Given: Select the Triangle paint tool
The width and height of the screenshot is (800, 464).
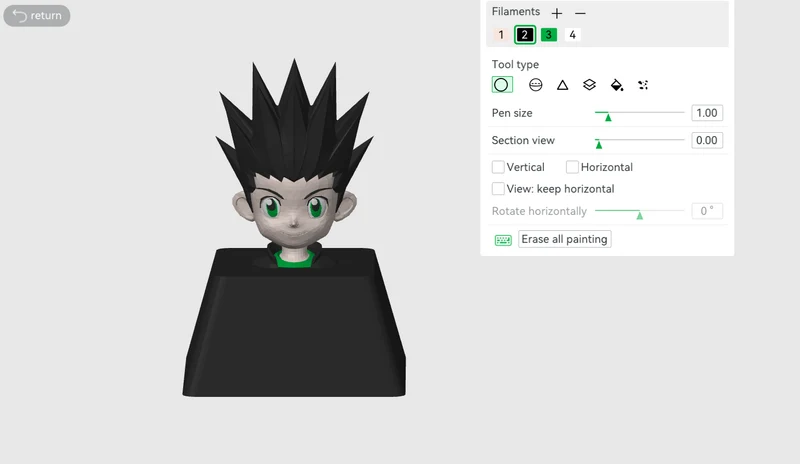Looking at the screenshot, I should [x=562, y=85].
